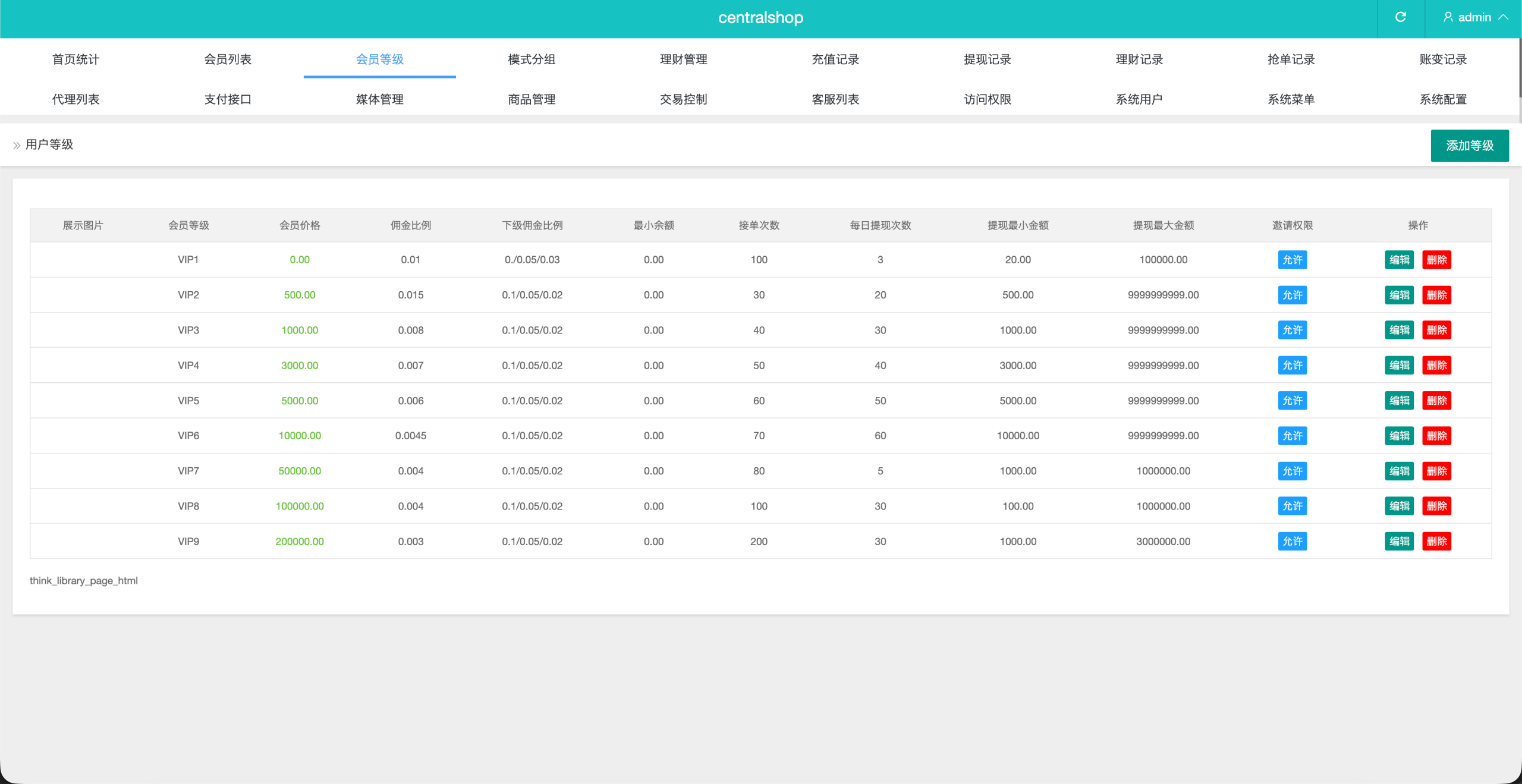Go to 系统配置 menu item
This screenshot has width=1522, height=784.
[1443, 99]
